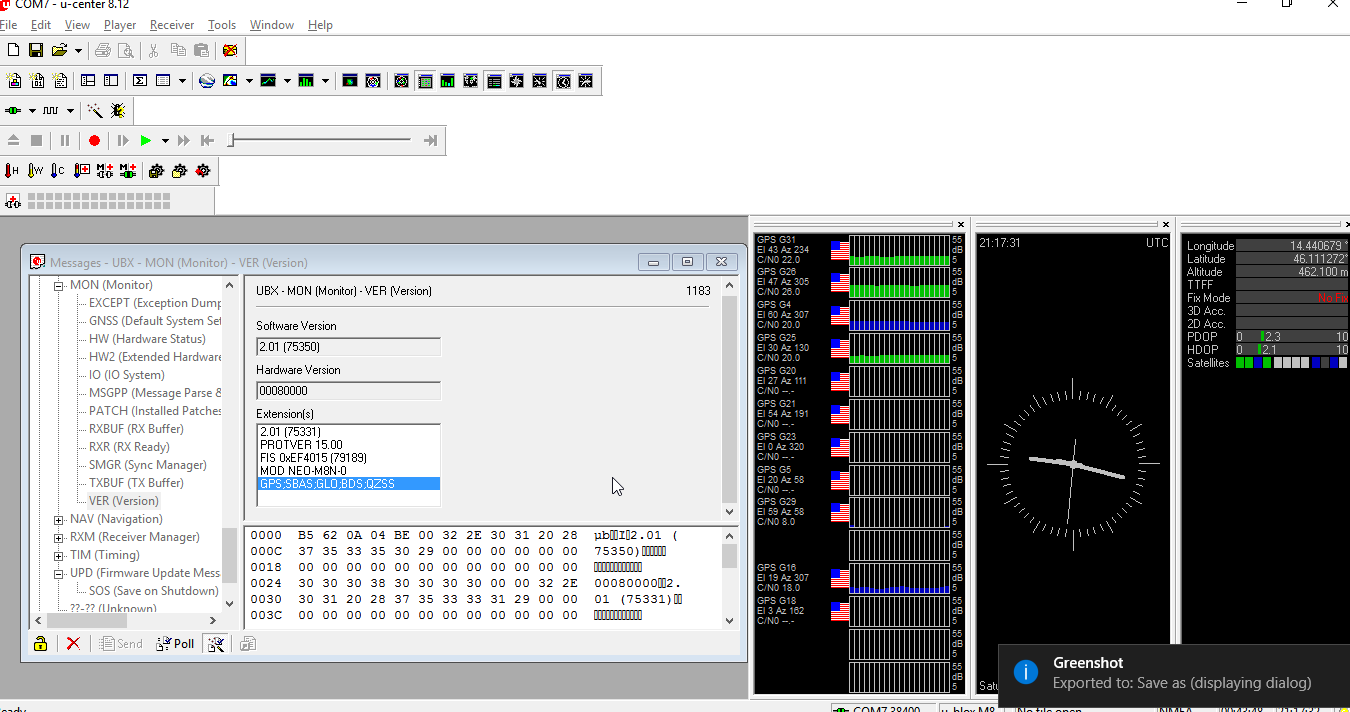Click the padlock icon in Messages window
This screenshot has width=1350, height=712.
(x=40, y=643)
